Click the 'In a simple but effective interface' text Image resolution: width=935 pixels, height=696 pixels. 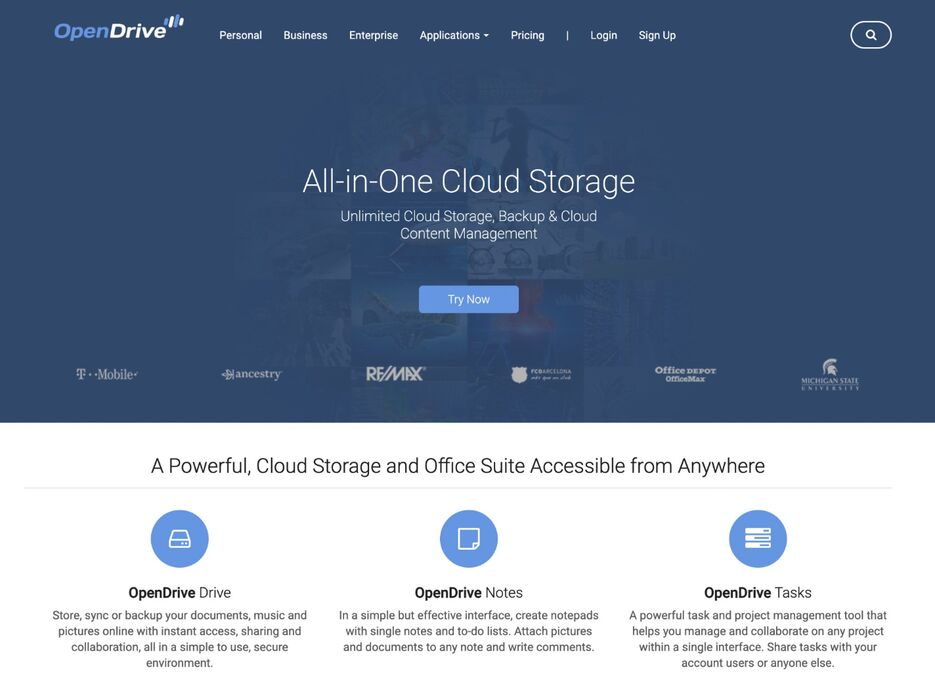point(469,631)
